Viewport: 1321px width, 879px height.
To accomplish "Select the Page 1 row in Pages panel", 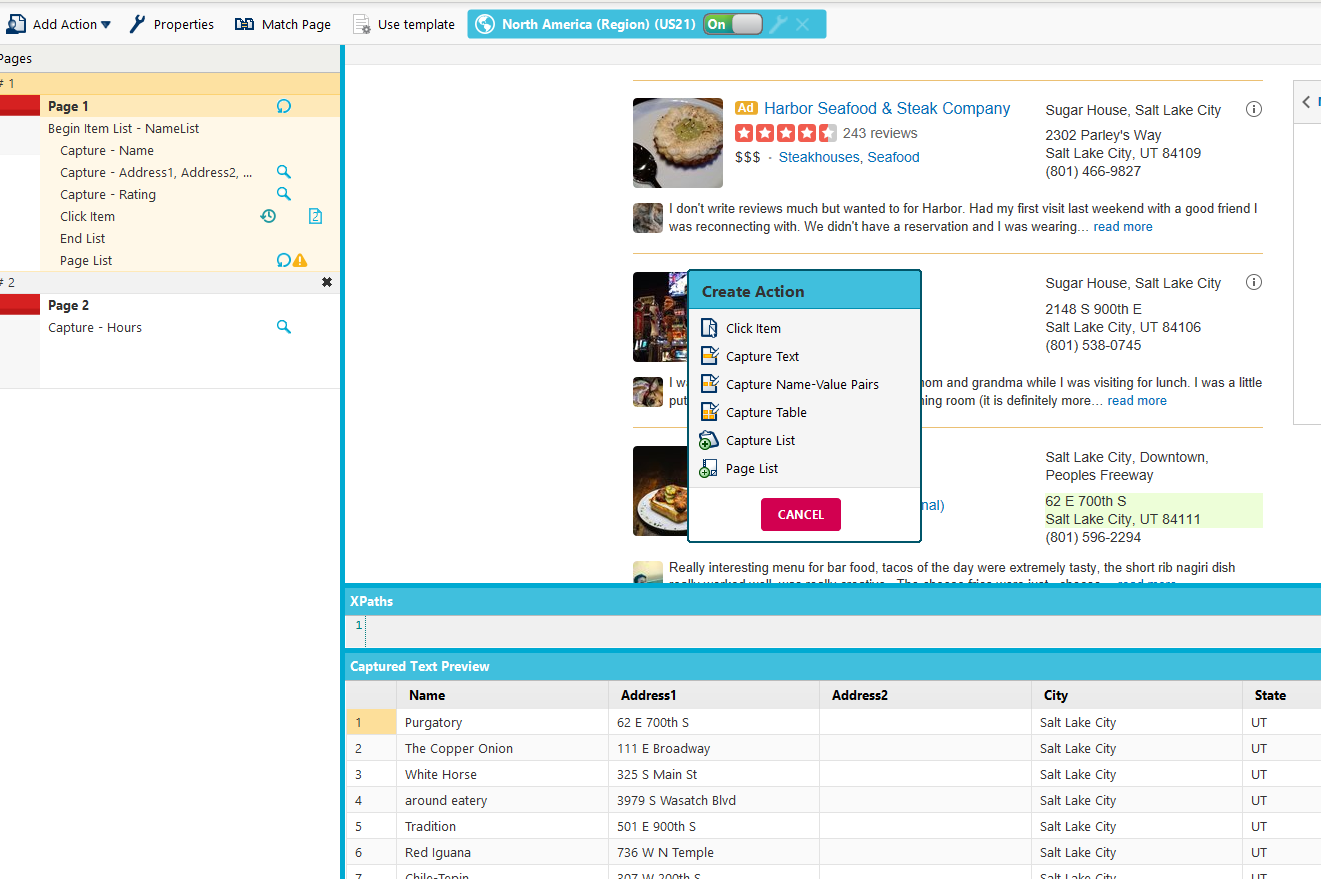I will coord(190,106).
